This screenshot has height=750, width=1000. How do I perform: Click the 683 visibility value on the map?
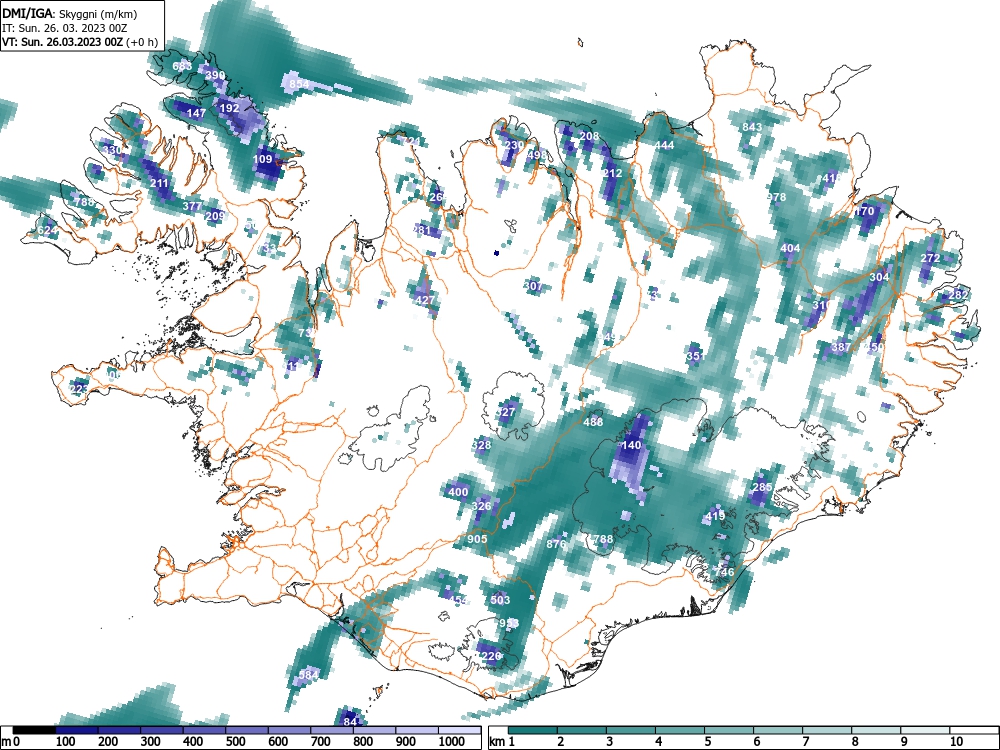click(182, 66)
